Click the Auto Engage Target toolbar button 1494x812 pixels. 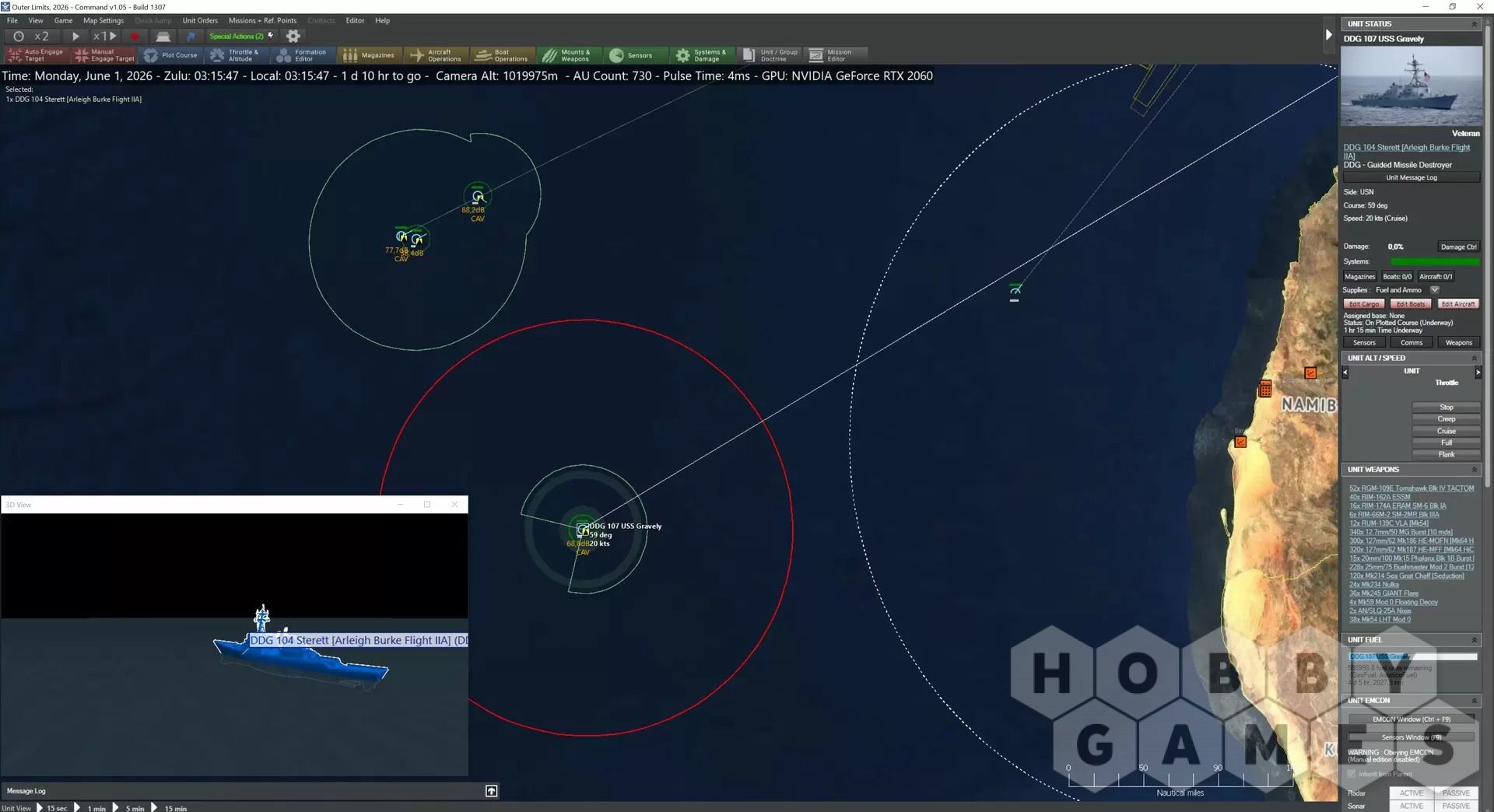[x=37, y=55]
